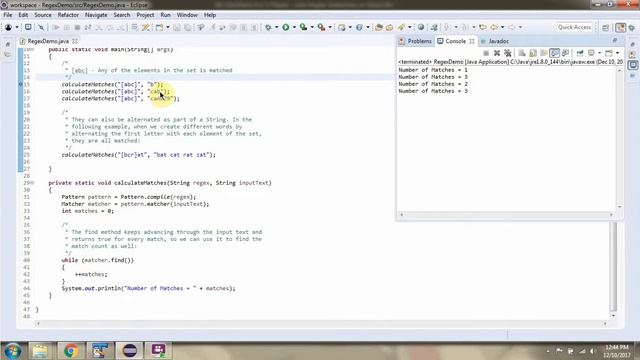Image resolution: width=640 pixels, height=360 pixels.
Task: Click the Debug bug icon
Action: point(268,27)
